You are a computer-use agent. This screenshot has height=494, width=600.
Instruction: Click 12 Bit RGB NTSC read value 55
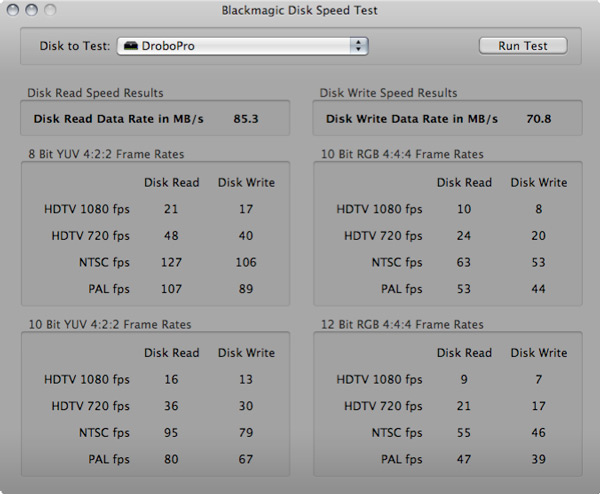(463, 433)
